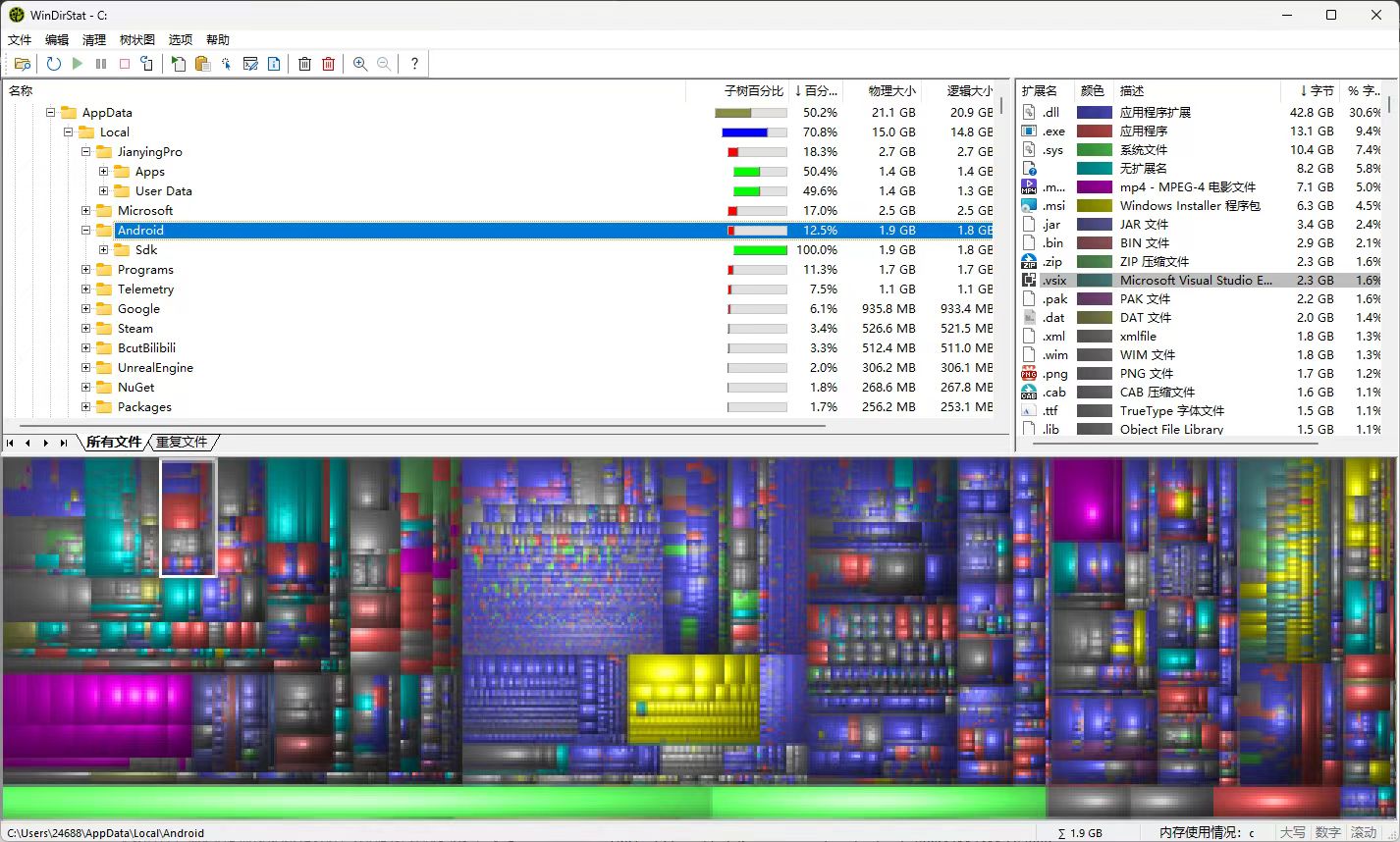Expand the Telemetry folder node
1400x842 pixels.
click(x=86, y=289)
